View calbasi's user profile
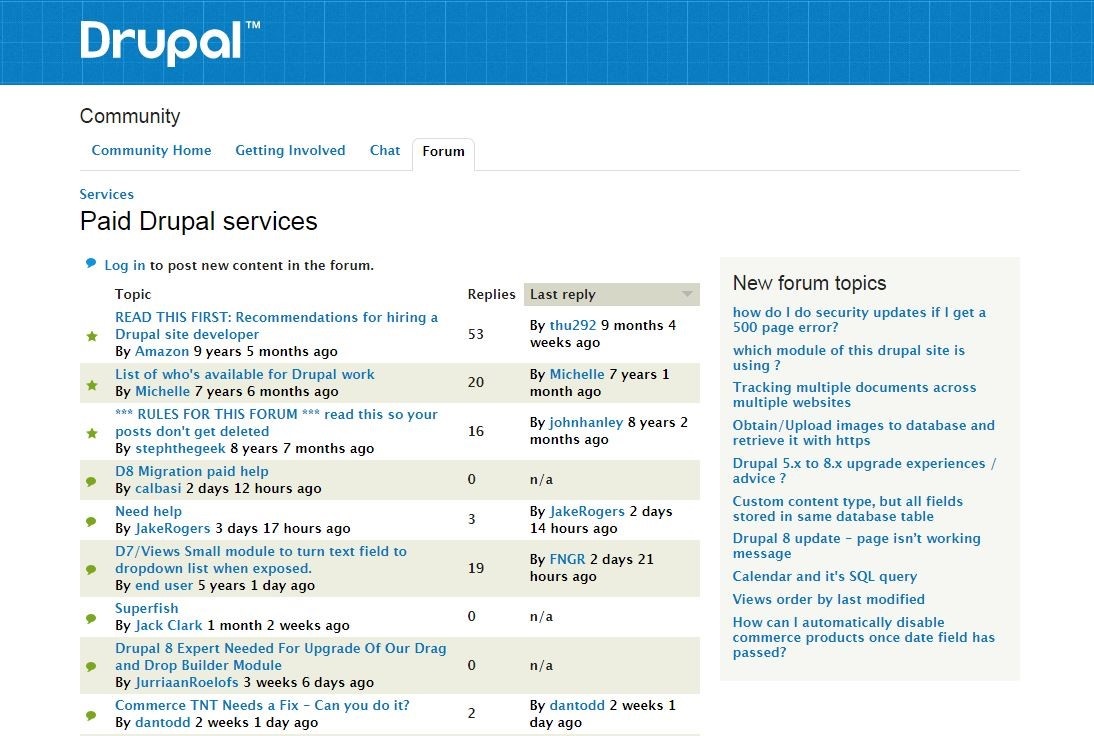 click(158, 488)
